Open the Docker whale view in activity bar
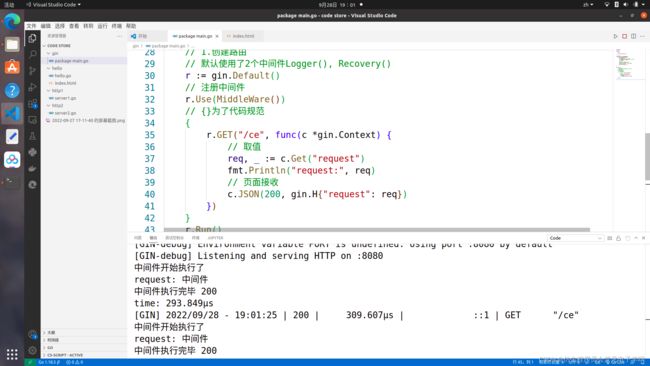 (x=32, y=168)
